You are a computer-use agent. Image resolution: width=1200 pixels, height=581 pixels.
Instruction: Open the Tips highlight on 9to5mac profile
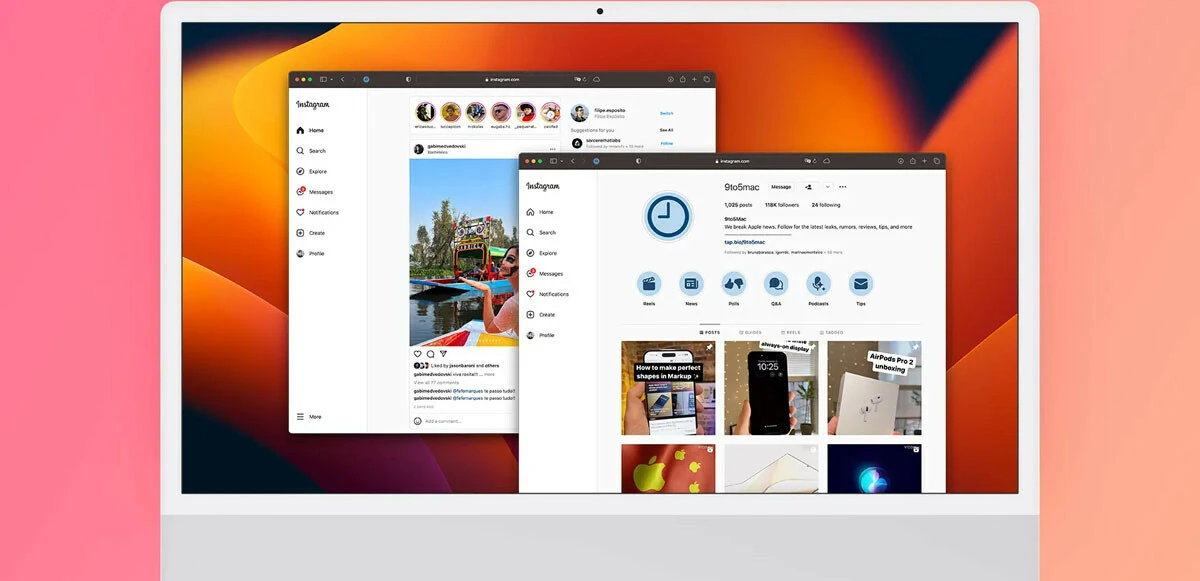(x=861, y=284)
